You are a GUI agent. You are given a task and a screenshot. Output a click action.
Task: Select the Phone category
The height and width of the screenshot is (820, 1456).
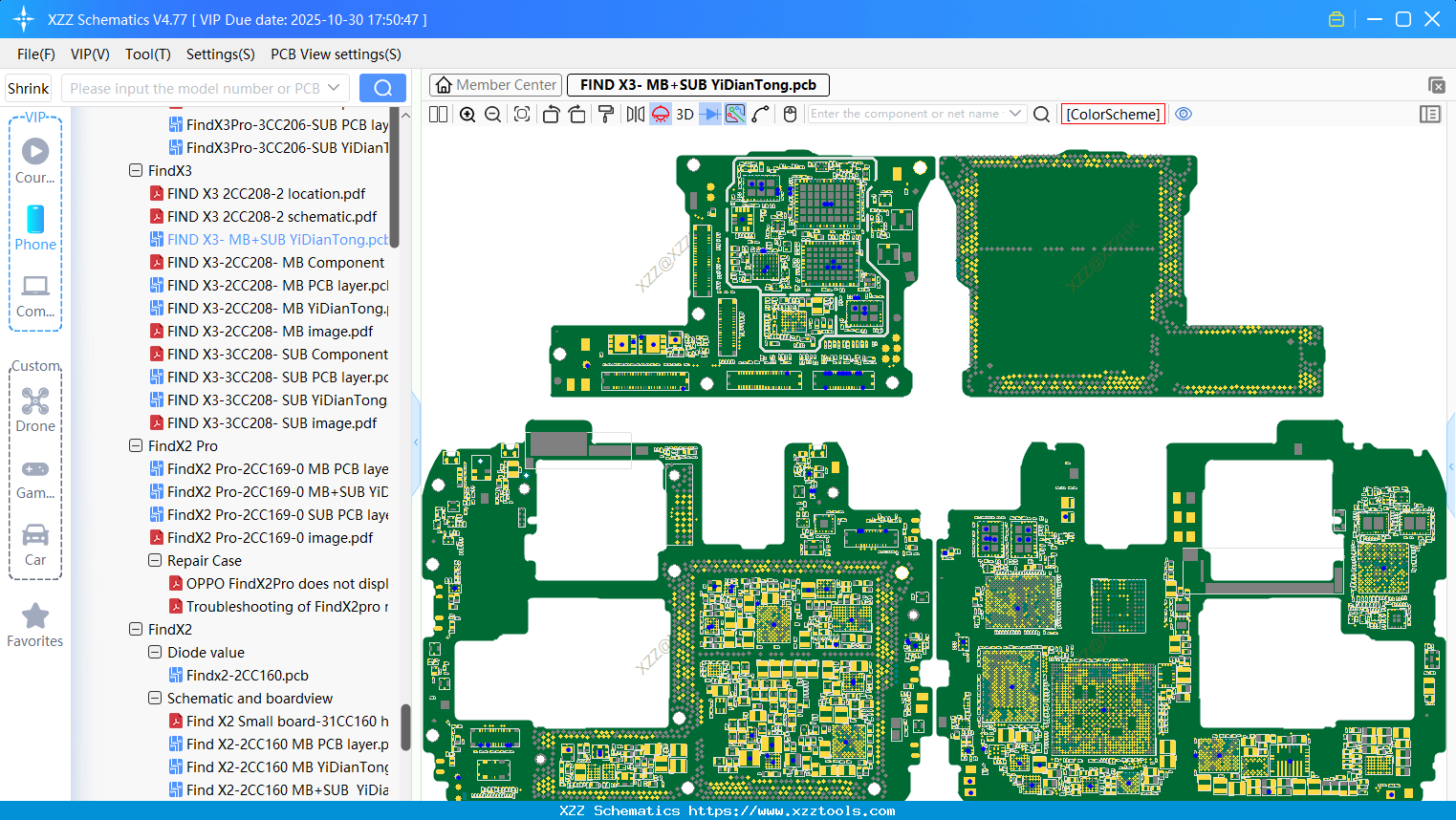pos(35,227)
